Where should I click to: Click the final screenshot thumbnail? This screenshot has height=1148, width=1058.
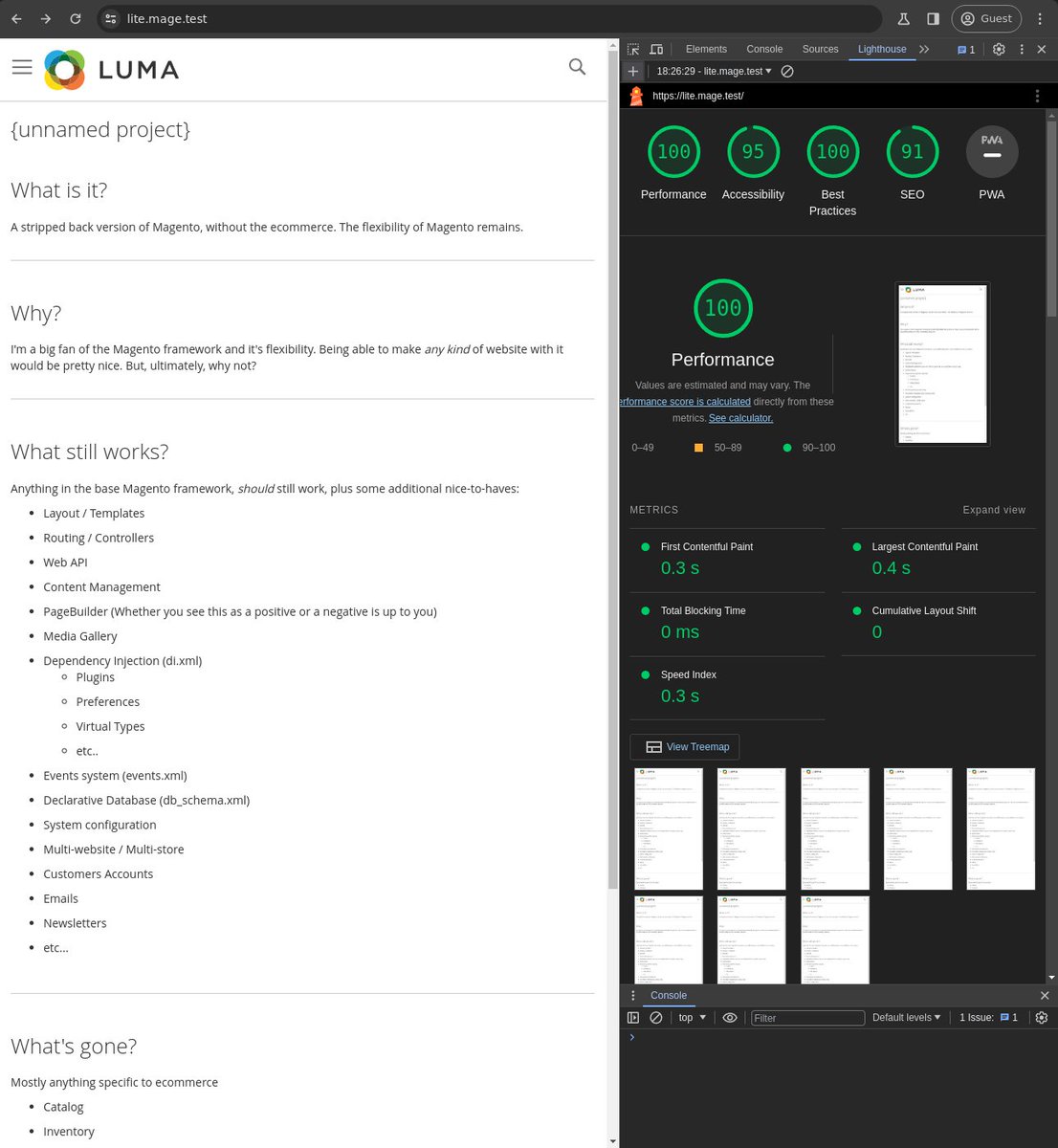(942, 364)
